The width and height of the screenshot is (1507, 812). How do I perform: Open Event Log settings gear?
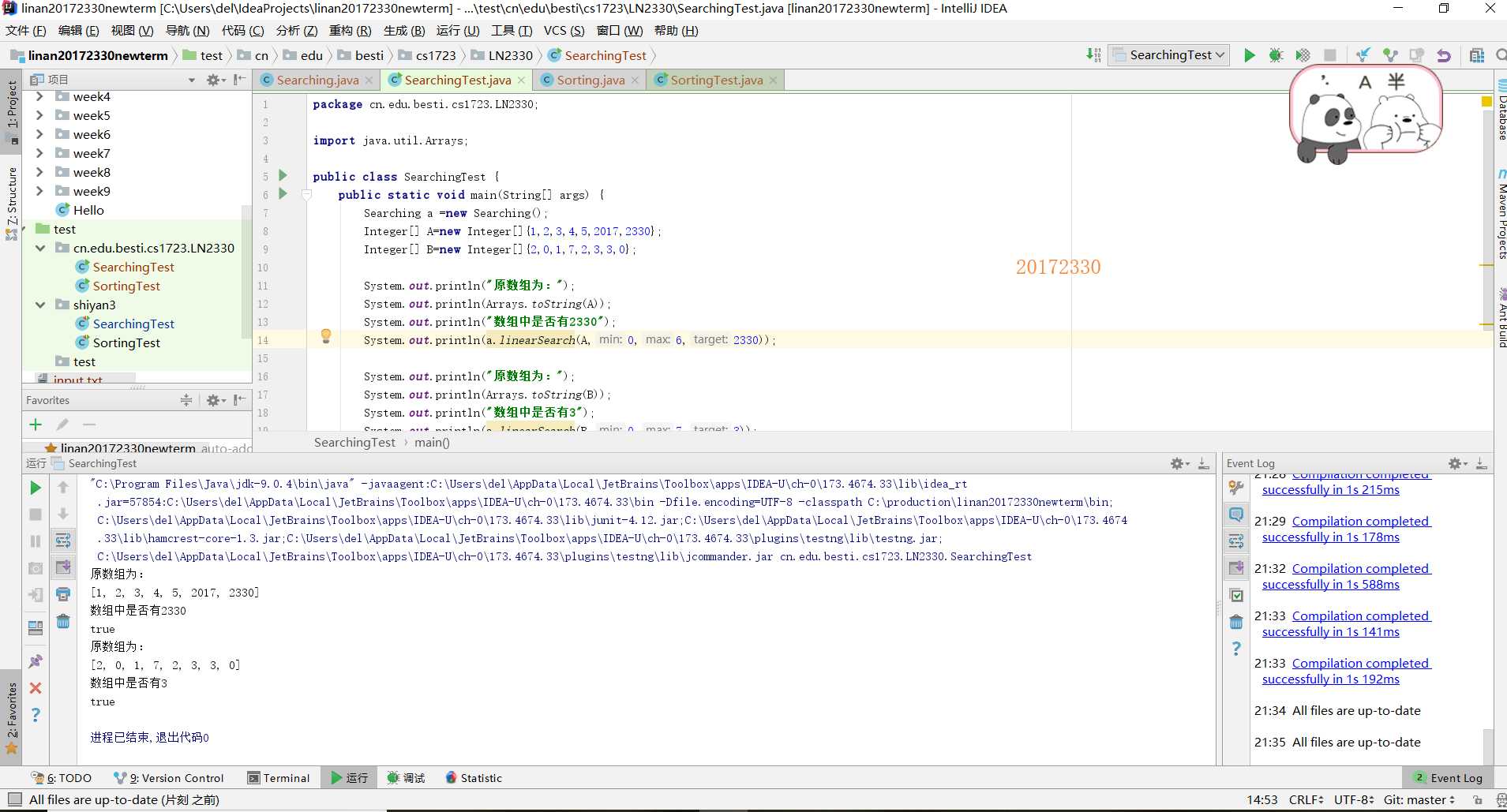(x=1456, y=463)
